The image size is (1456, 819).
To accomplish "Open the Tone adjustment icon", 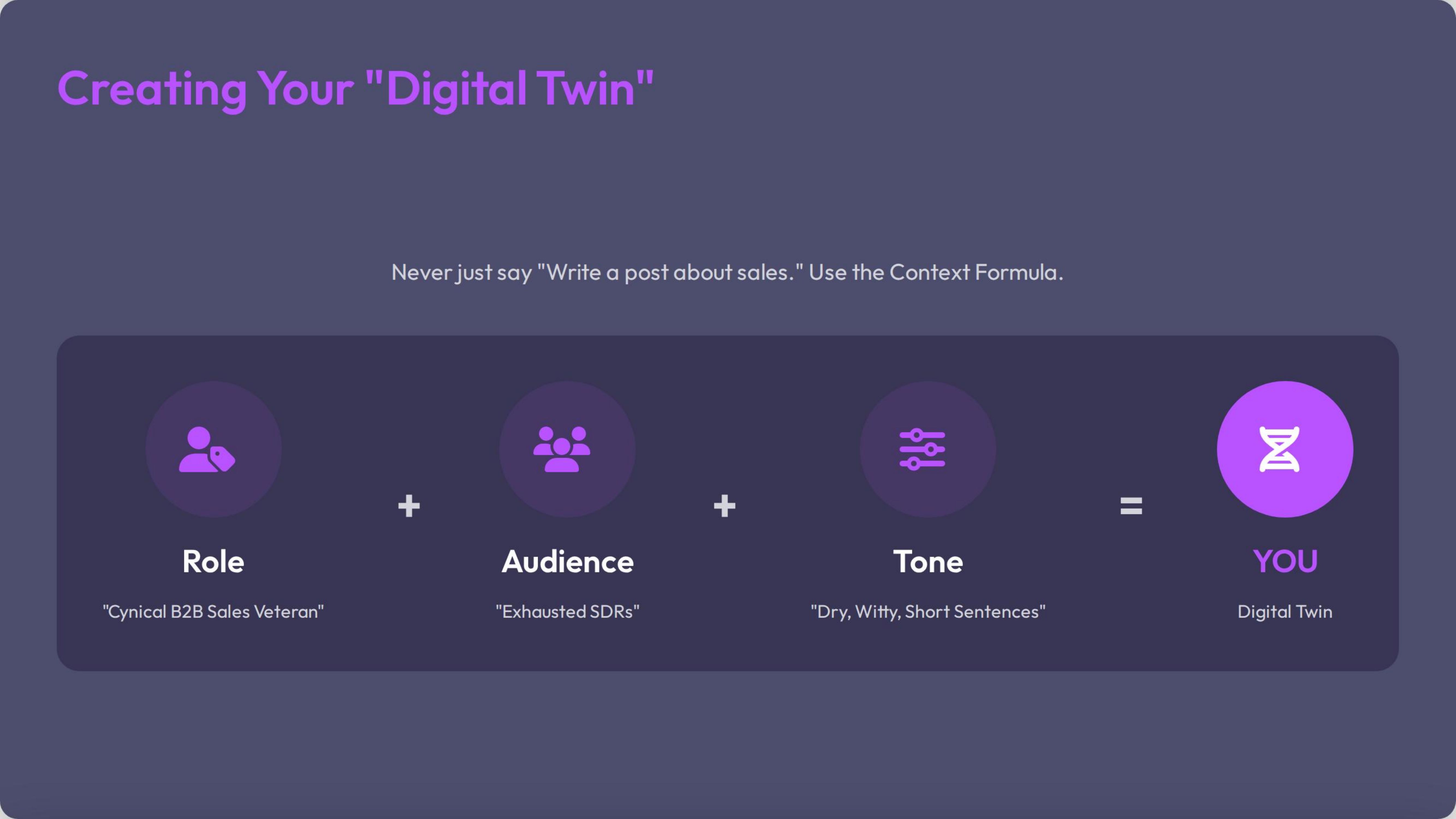I will pyautogui.click(x=927, y=449).
